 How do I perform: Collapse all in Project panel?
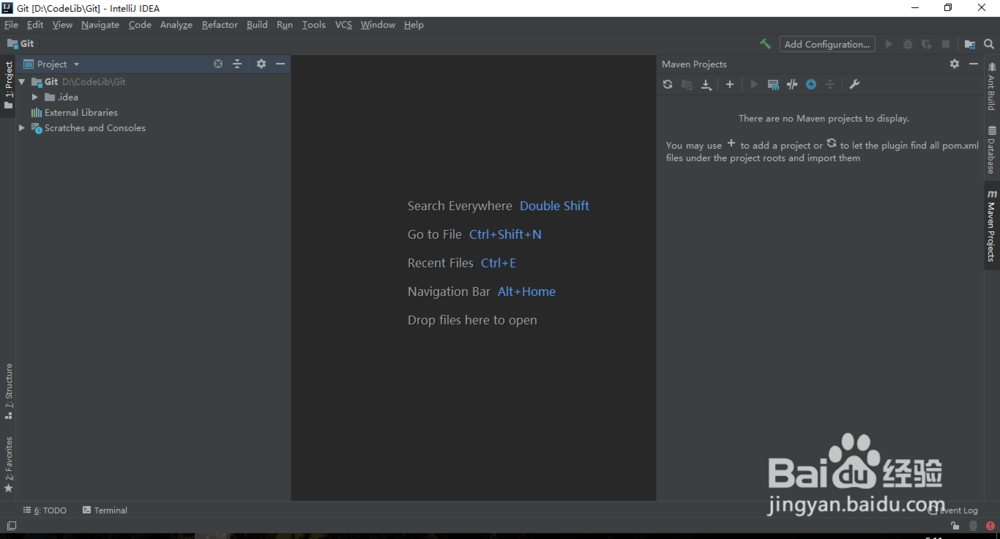click(x=237, y=64)
